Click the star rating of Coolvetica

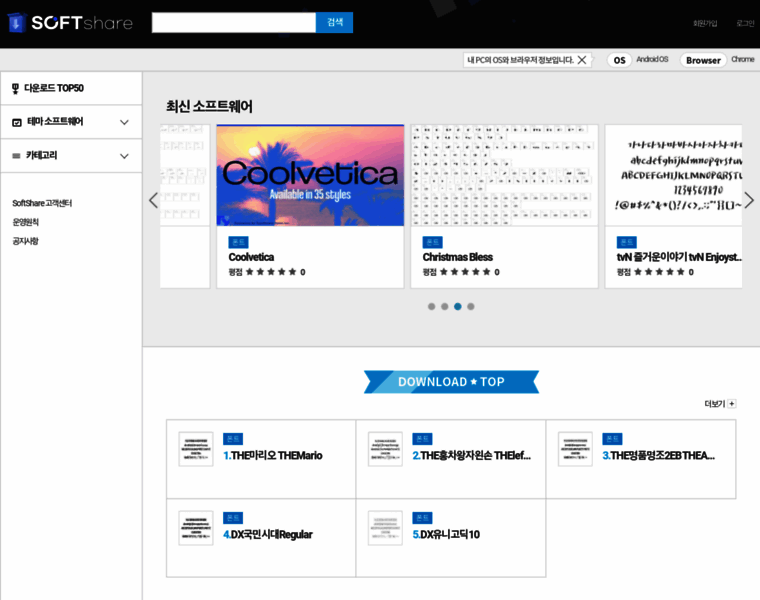pos(271,272)
